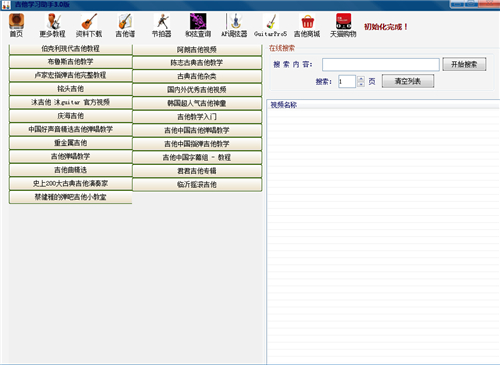Open 临沂摇滚吉他 tutorial category
This screenshot has width=500, height=365.
click(197, 185)
